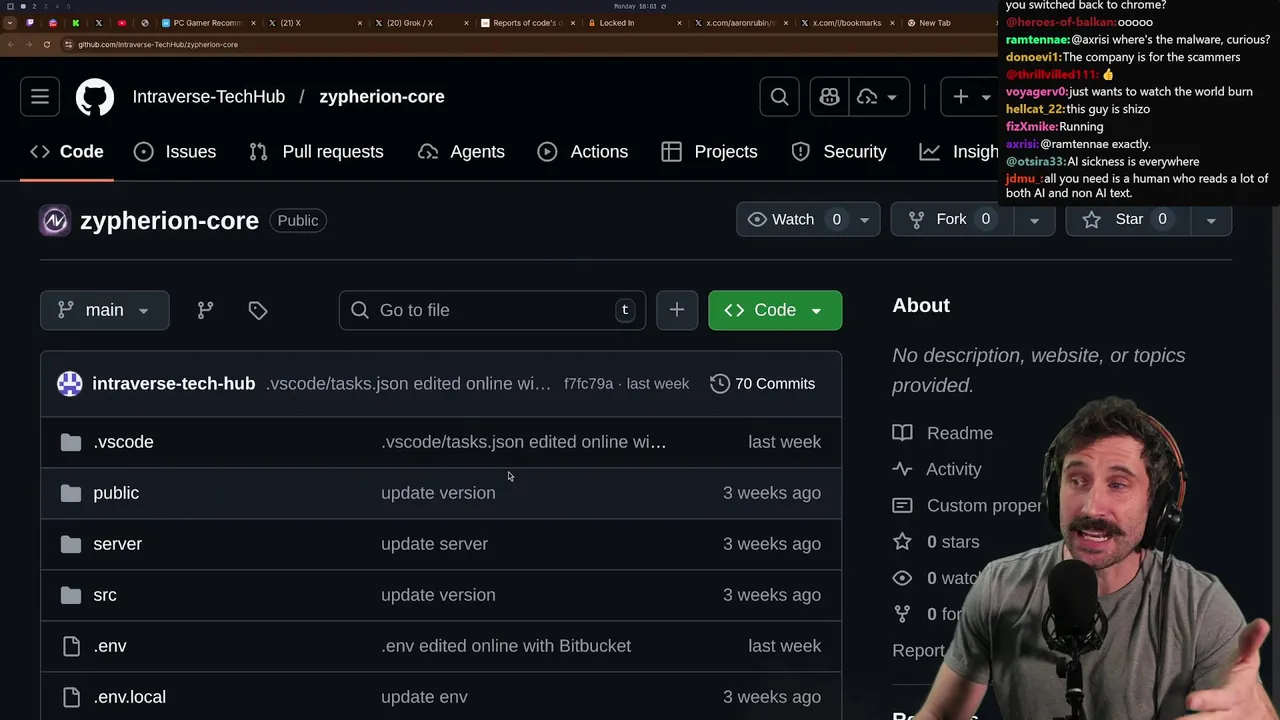Click the browser back arrow
This screenshot has height=720, width=1280.
point(10,45)
